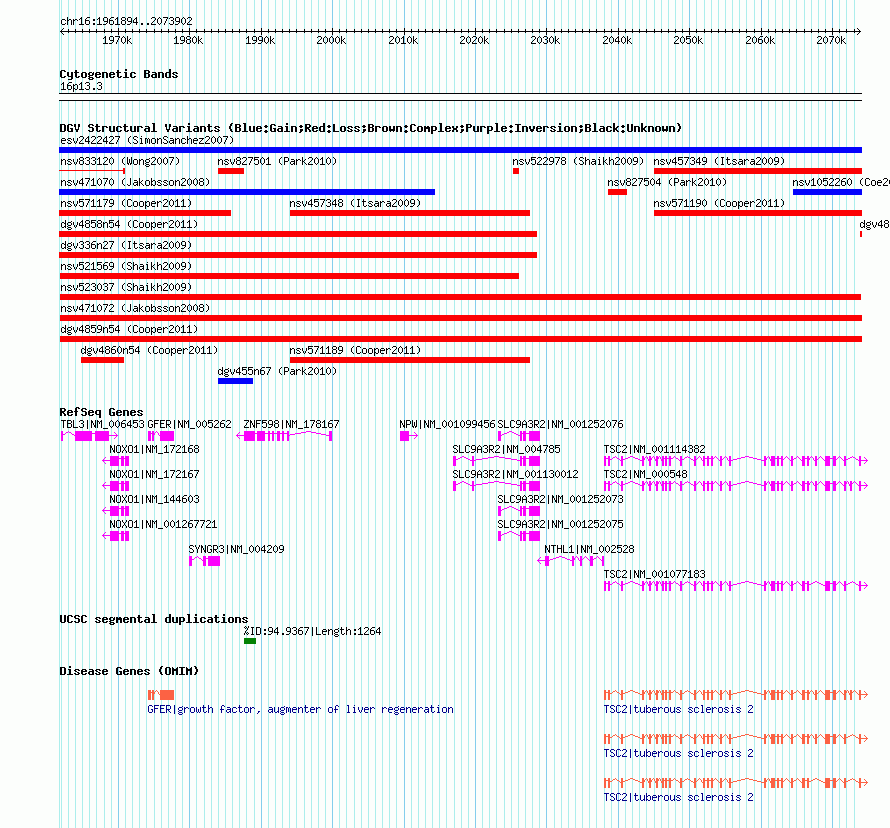Select the small nsv522978 (Shaikh2009) red marker

516,171
